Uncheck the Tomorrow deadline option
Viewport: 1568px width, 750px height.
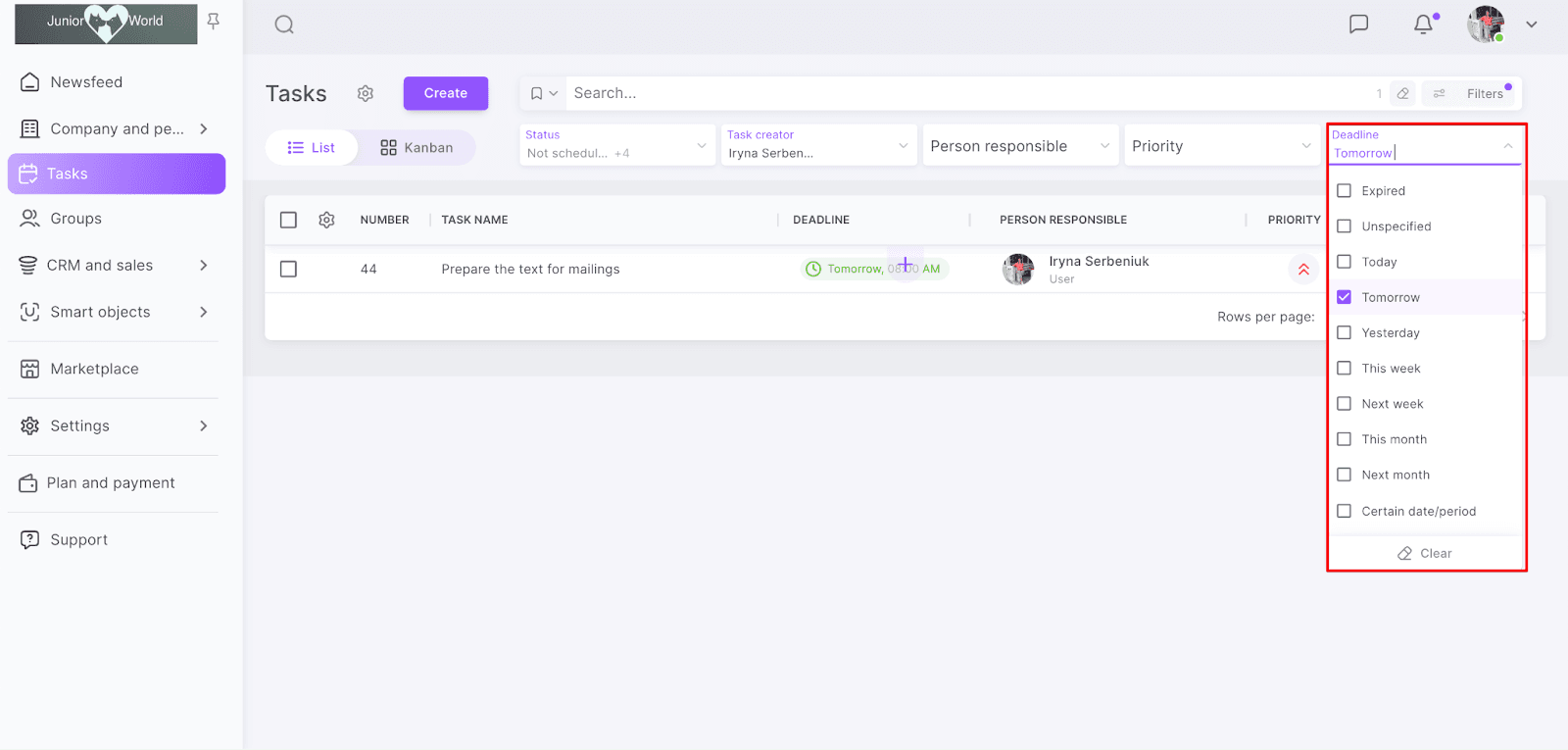pos(1345,297)
